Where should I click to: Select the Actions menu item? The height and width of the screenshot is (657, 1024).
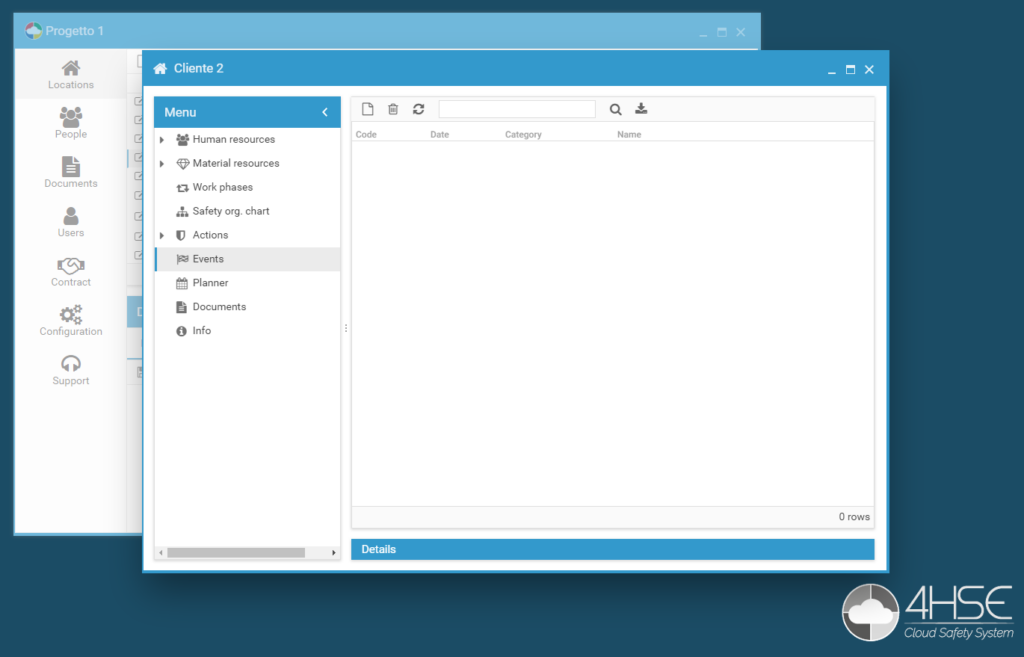[x=210, y=234]
